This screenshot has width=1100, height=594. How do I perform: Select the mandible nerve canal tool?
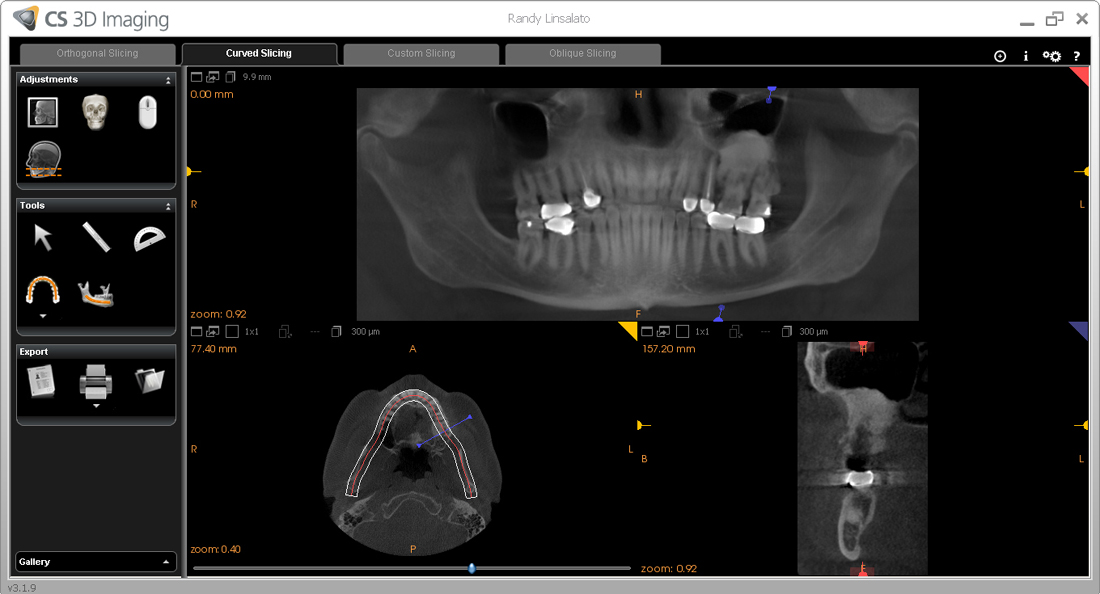pos(99,291)
